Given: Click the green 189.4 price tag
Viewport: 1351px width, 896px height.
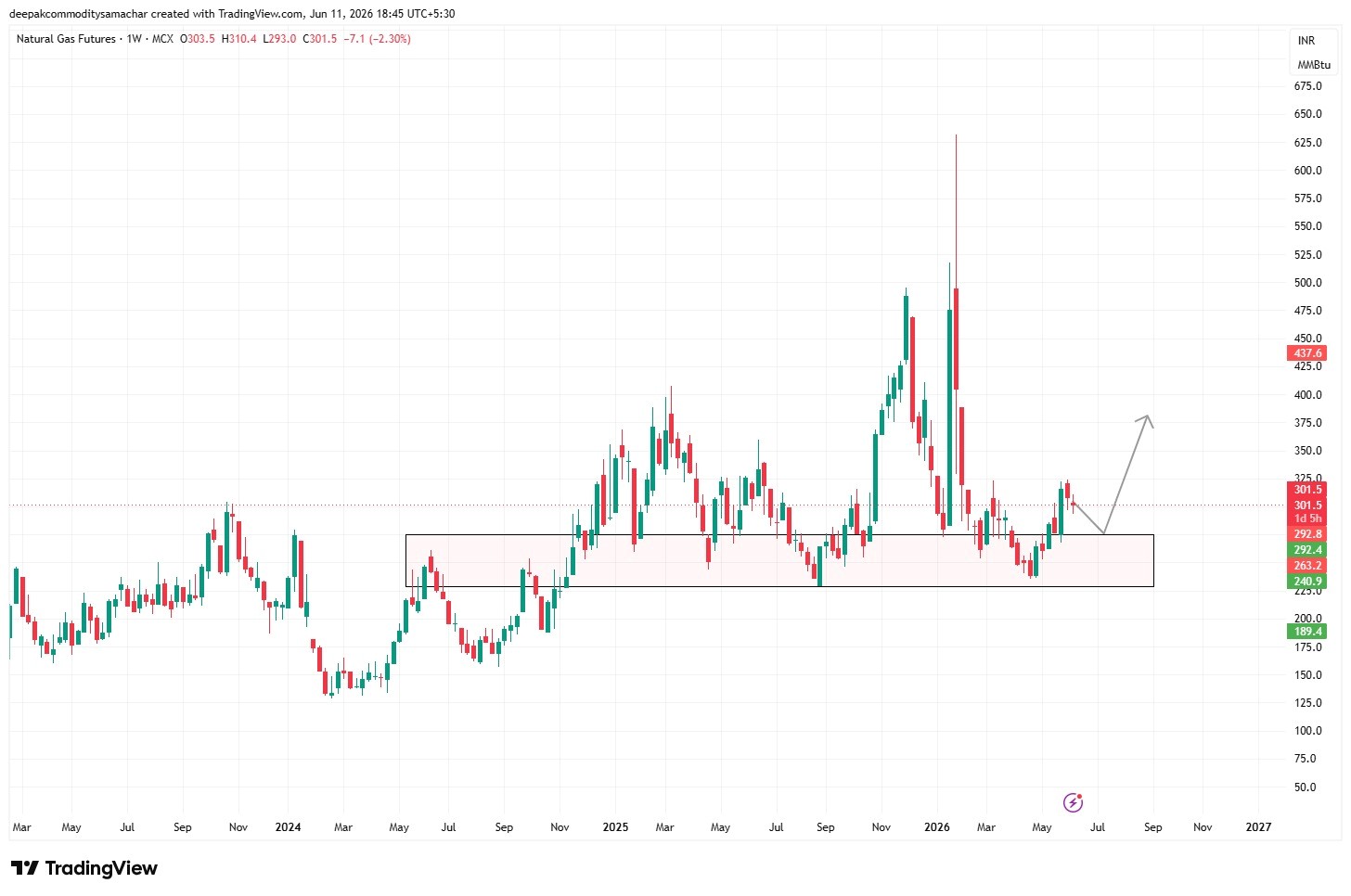Looking at the screenshot, I should 1307,632.
